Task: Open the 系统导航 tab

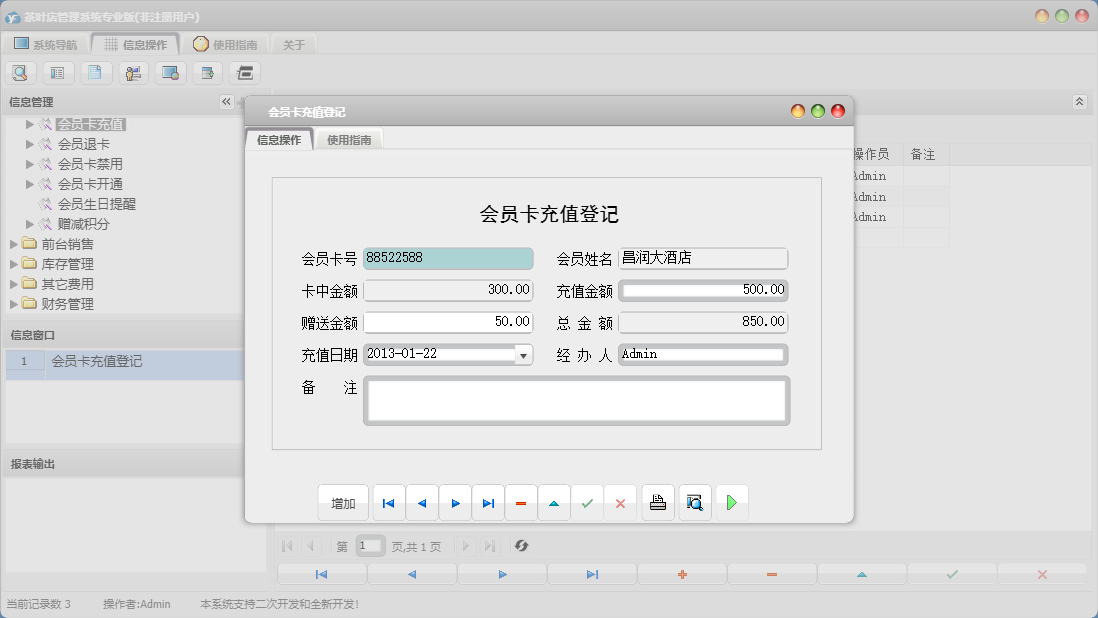Action: click(x=43, y=42)
